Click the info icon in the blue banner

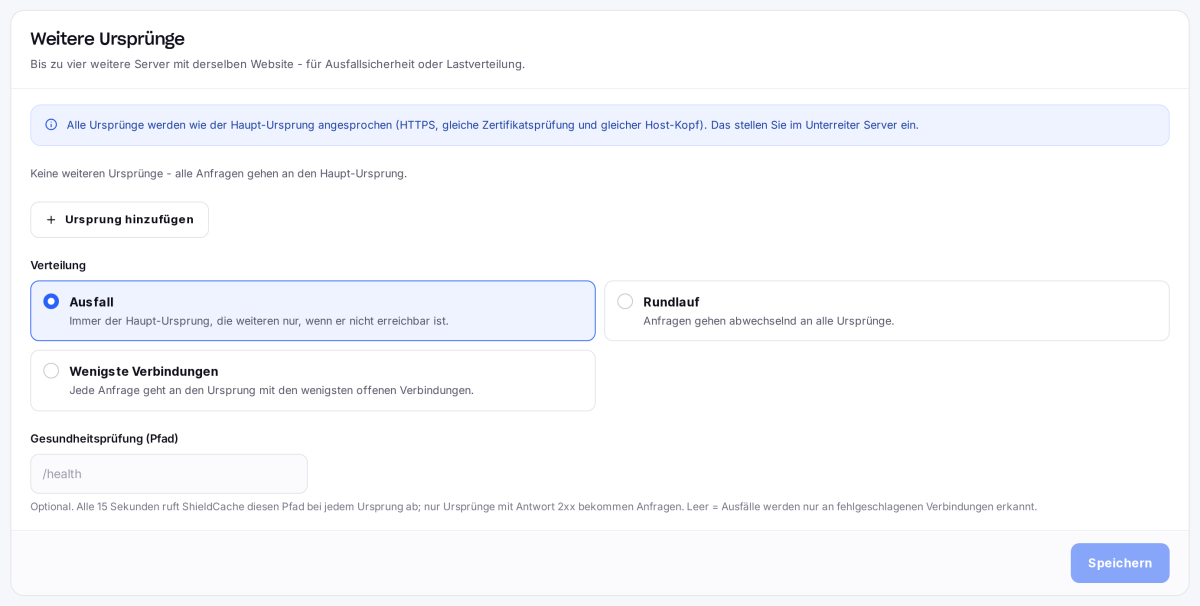51,125
